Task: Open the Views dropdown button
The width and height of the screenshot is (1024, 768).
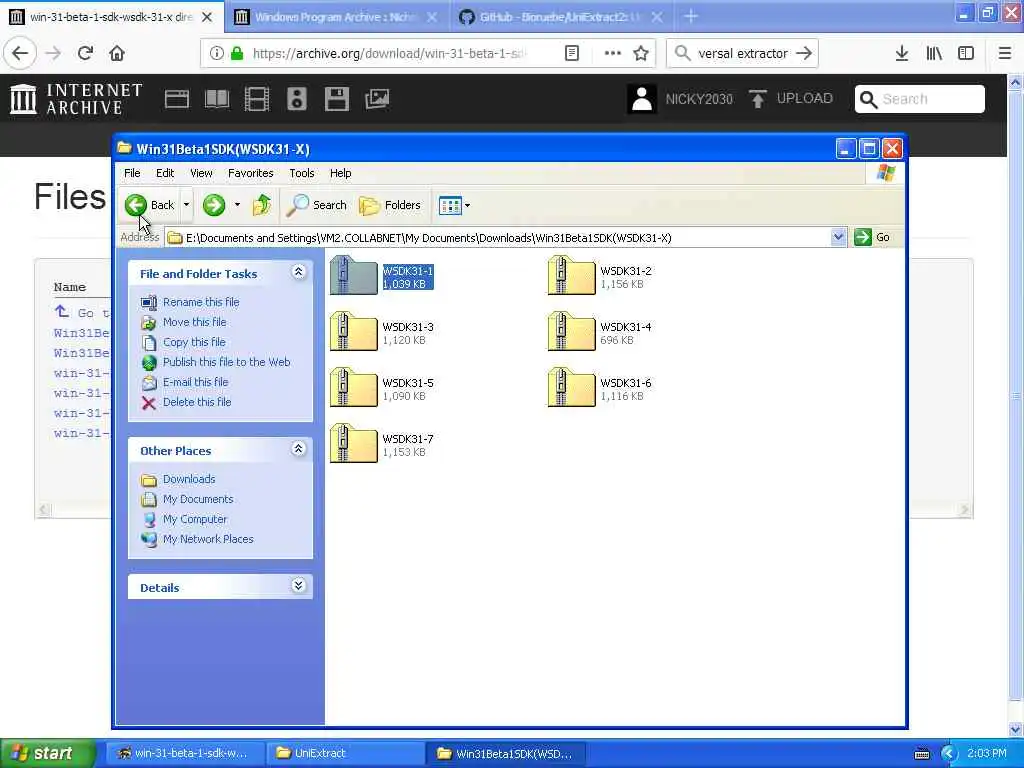Action: [455, 205]
